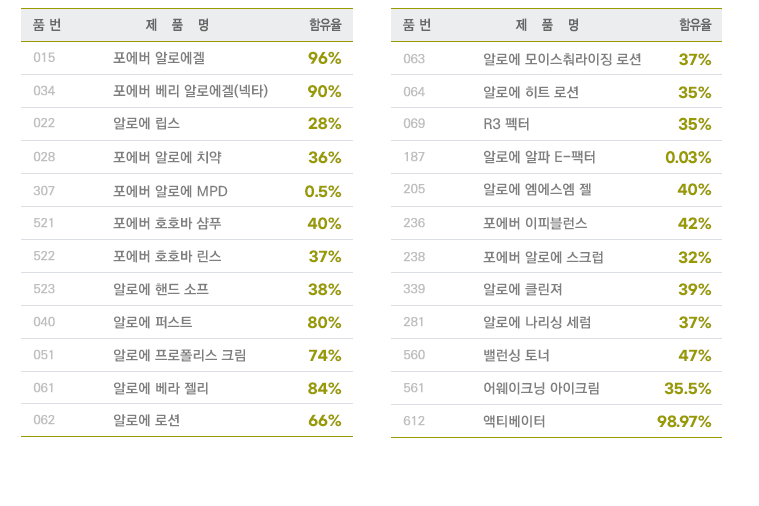Select the 96% content value

(x=324, y=58)
